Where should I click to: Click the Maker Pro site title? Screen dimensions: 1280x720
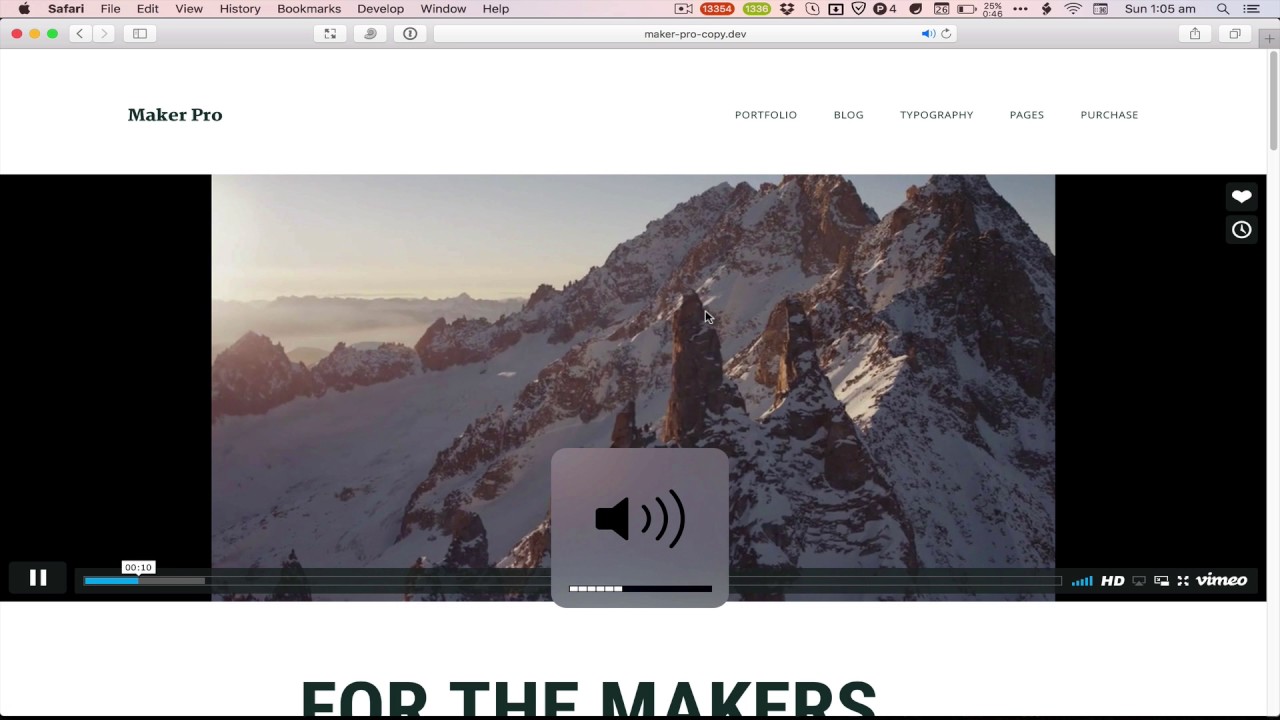coord(175,115)
